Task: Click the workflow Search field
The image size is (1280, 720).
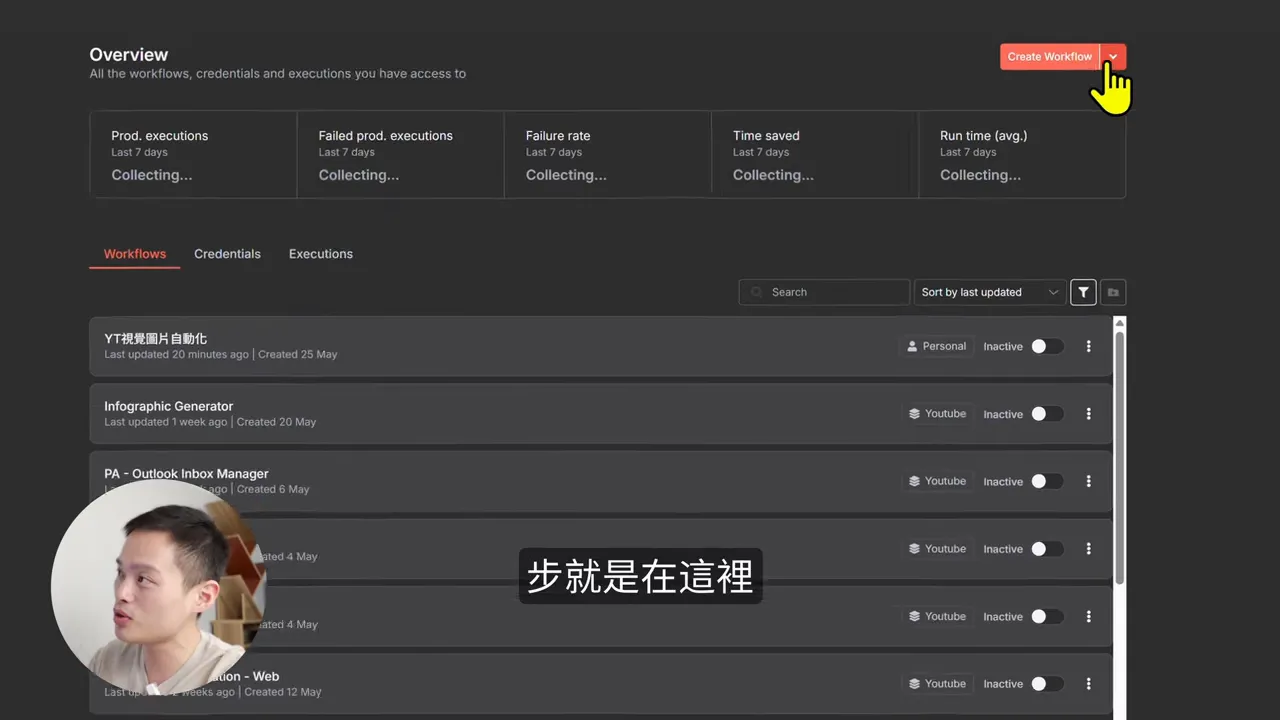Action: coord(824,292)
